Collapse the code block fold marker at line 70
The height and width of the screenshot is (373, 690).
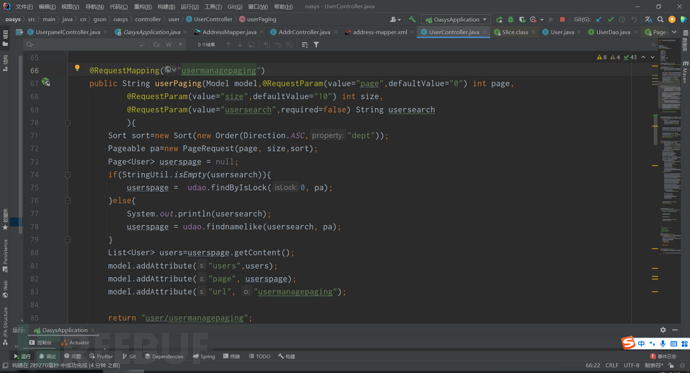(x=68, y=123)
